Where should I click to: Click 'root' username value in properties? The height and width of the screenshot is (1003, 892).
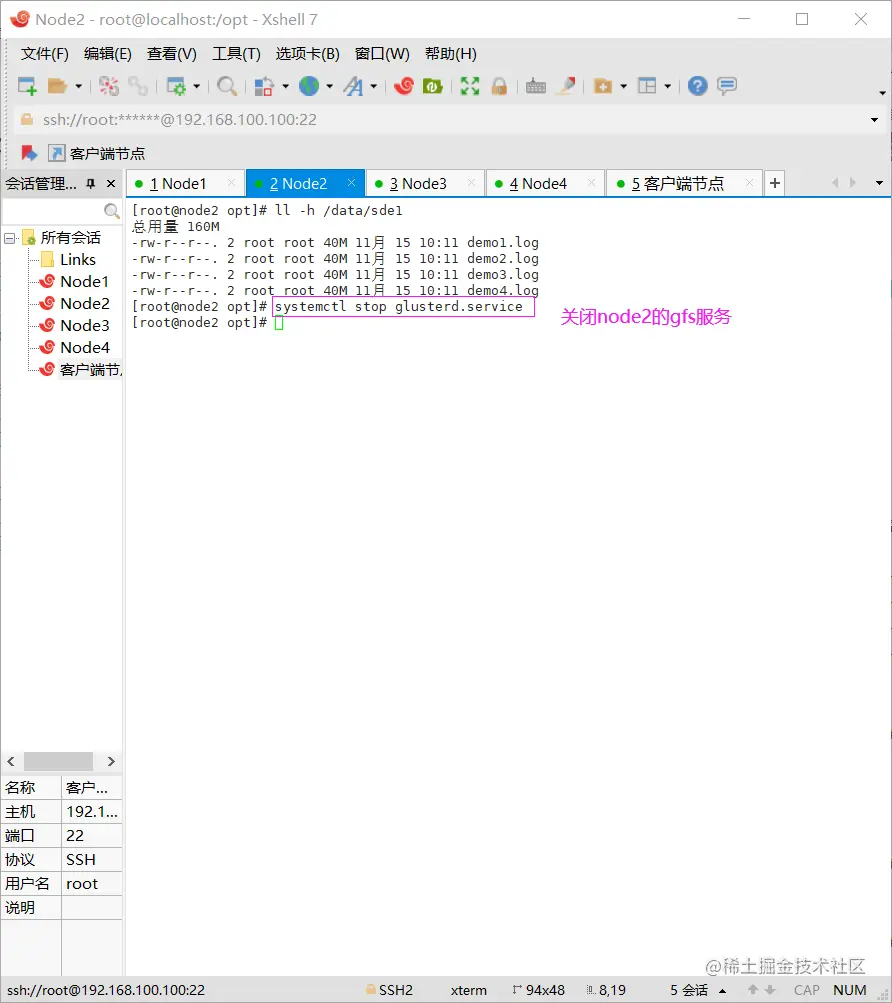(x=82, y=884)
